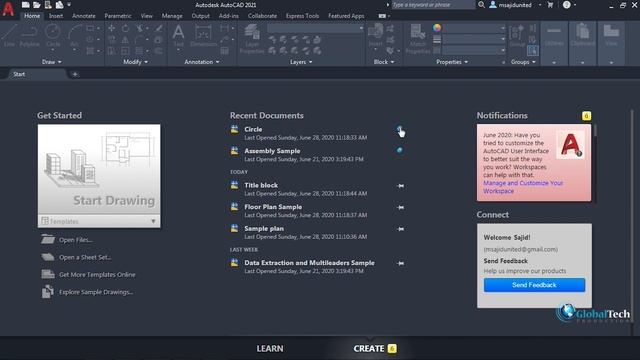Select the Line tool in Draw panel
The height and width of the screenshot is (360, 640).
point(9,36)
